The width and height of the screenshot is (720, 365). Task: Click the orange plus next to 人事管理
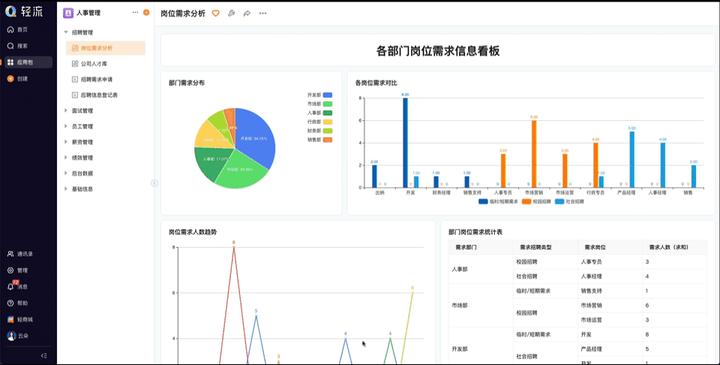click(x=146, y=12)
